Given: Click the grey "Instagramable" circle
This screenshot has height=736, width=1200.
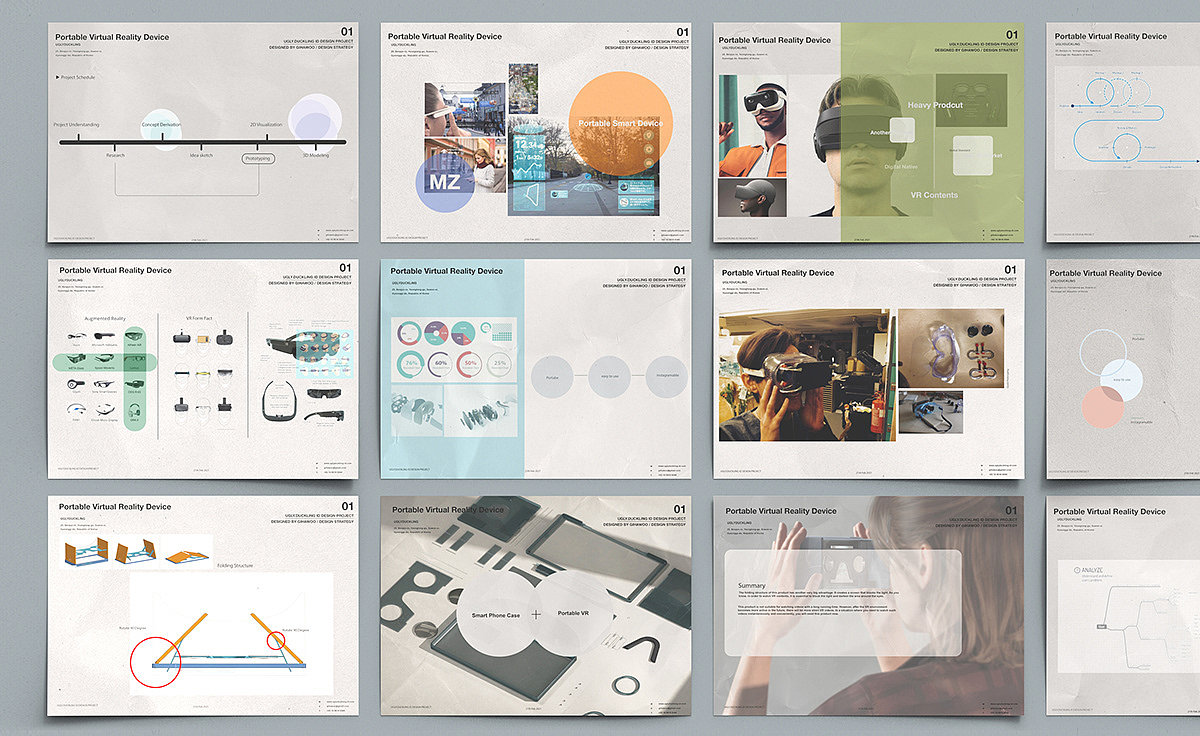Looking at the screenshot, I should pyautogui.click(x=666, y=377).
